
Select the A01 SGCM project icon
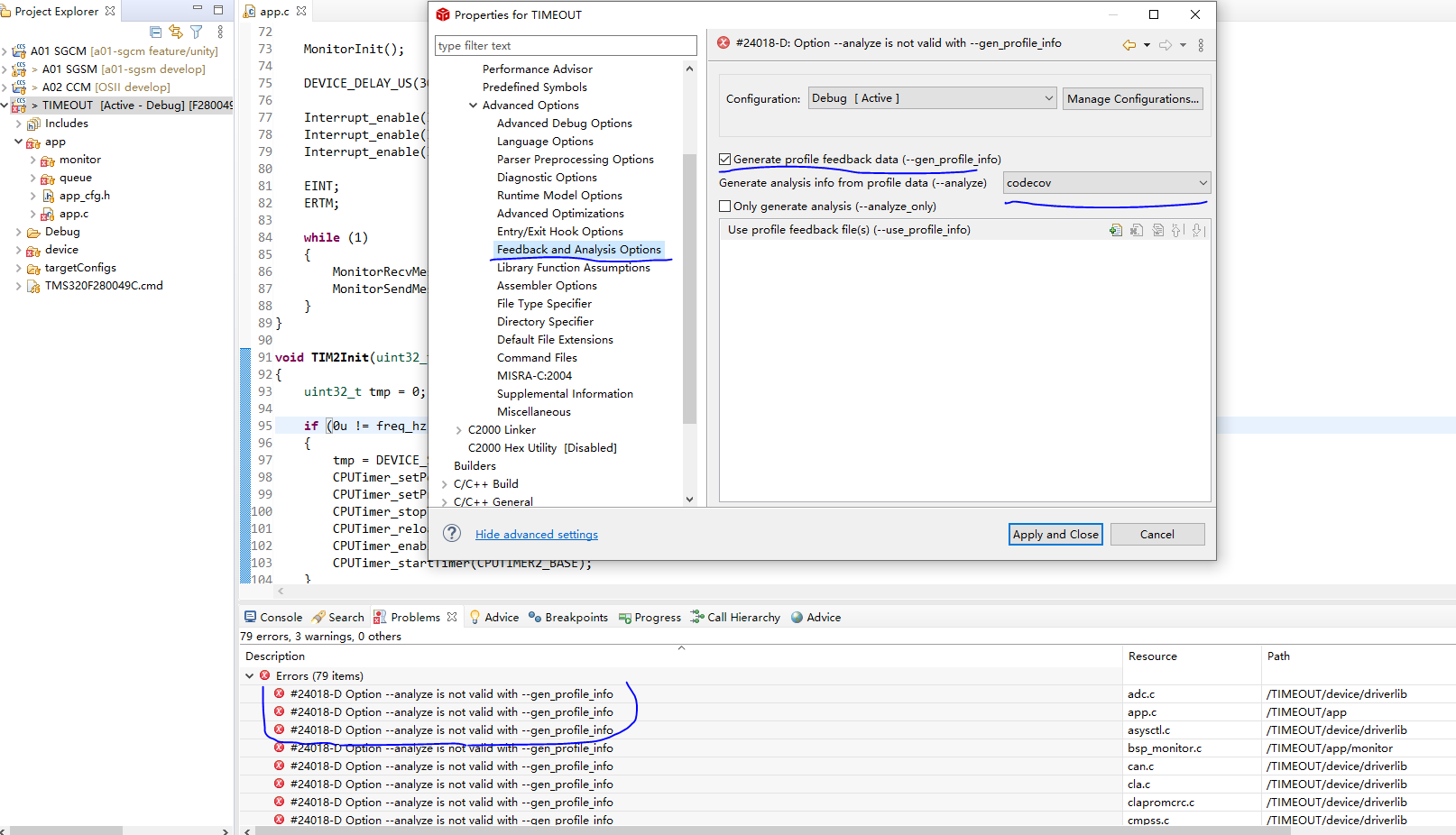[x=19, y=51]
